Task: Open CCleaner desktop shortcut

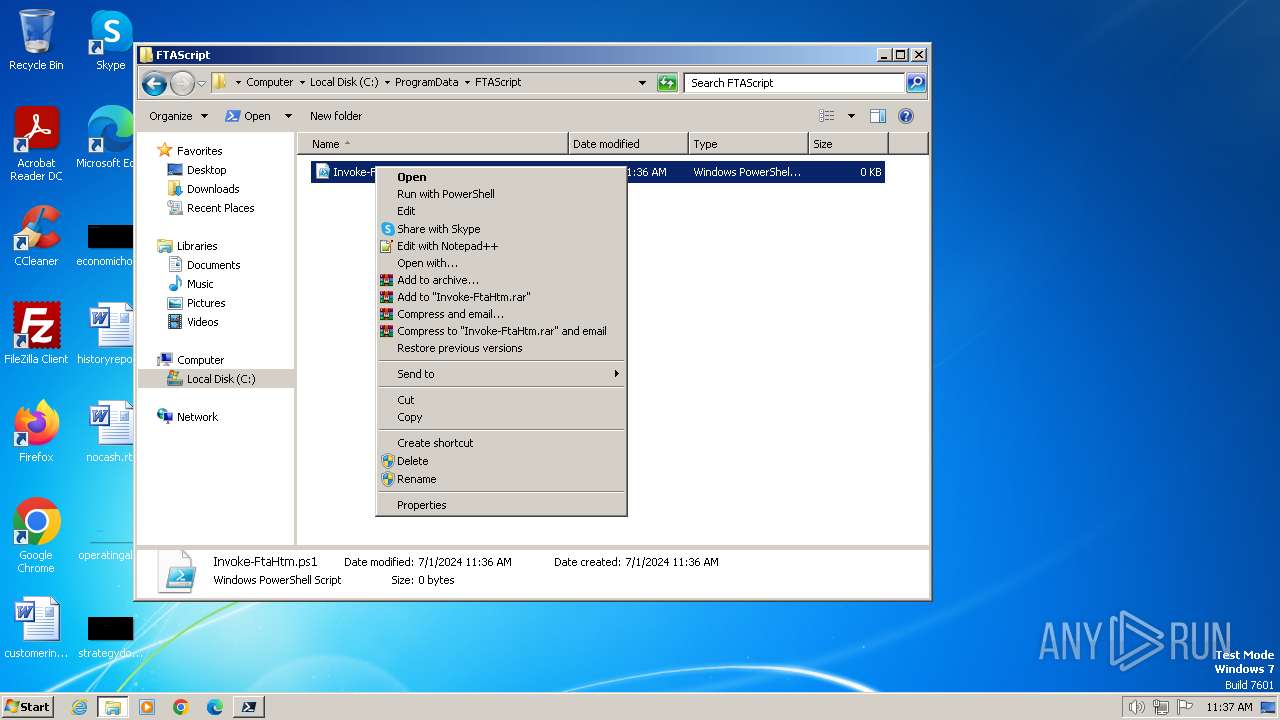Action: click(x=36, y=236)
